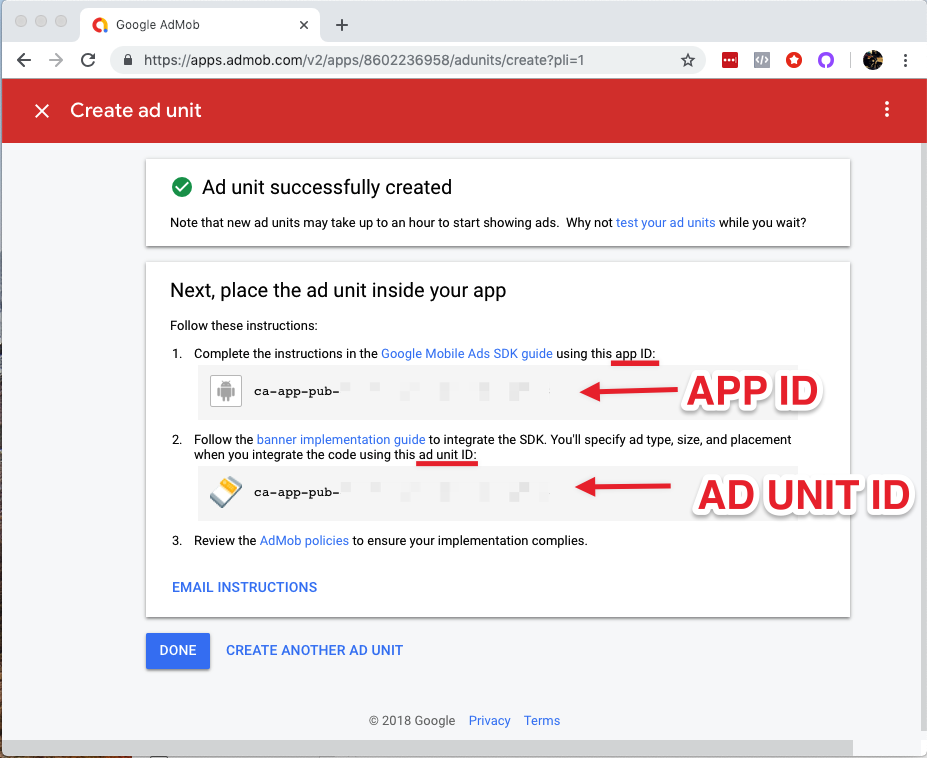The width and height of the screenshot is (927, 758).
Task: Click the © 2018 Google footer text
Action: 412,721
